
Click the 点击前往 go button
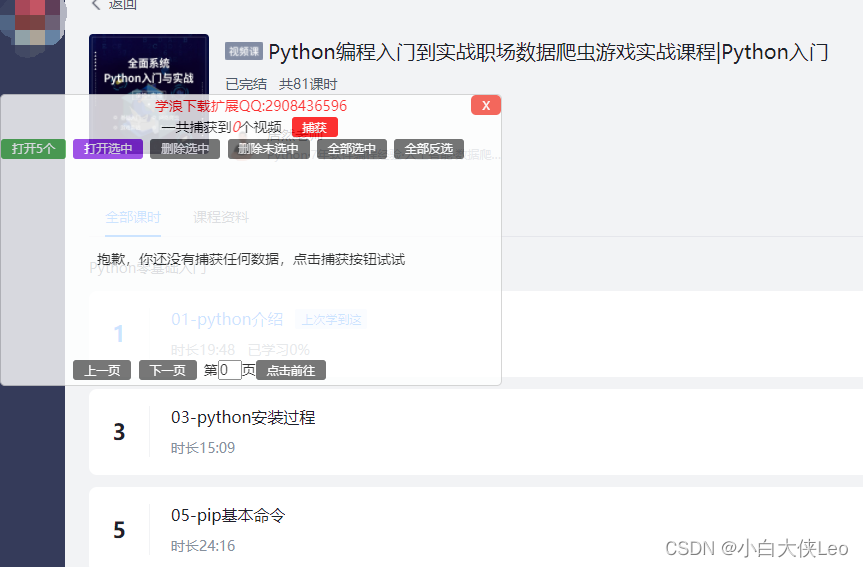[x=291, y=370]
